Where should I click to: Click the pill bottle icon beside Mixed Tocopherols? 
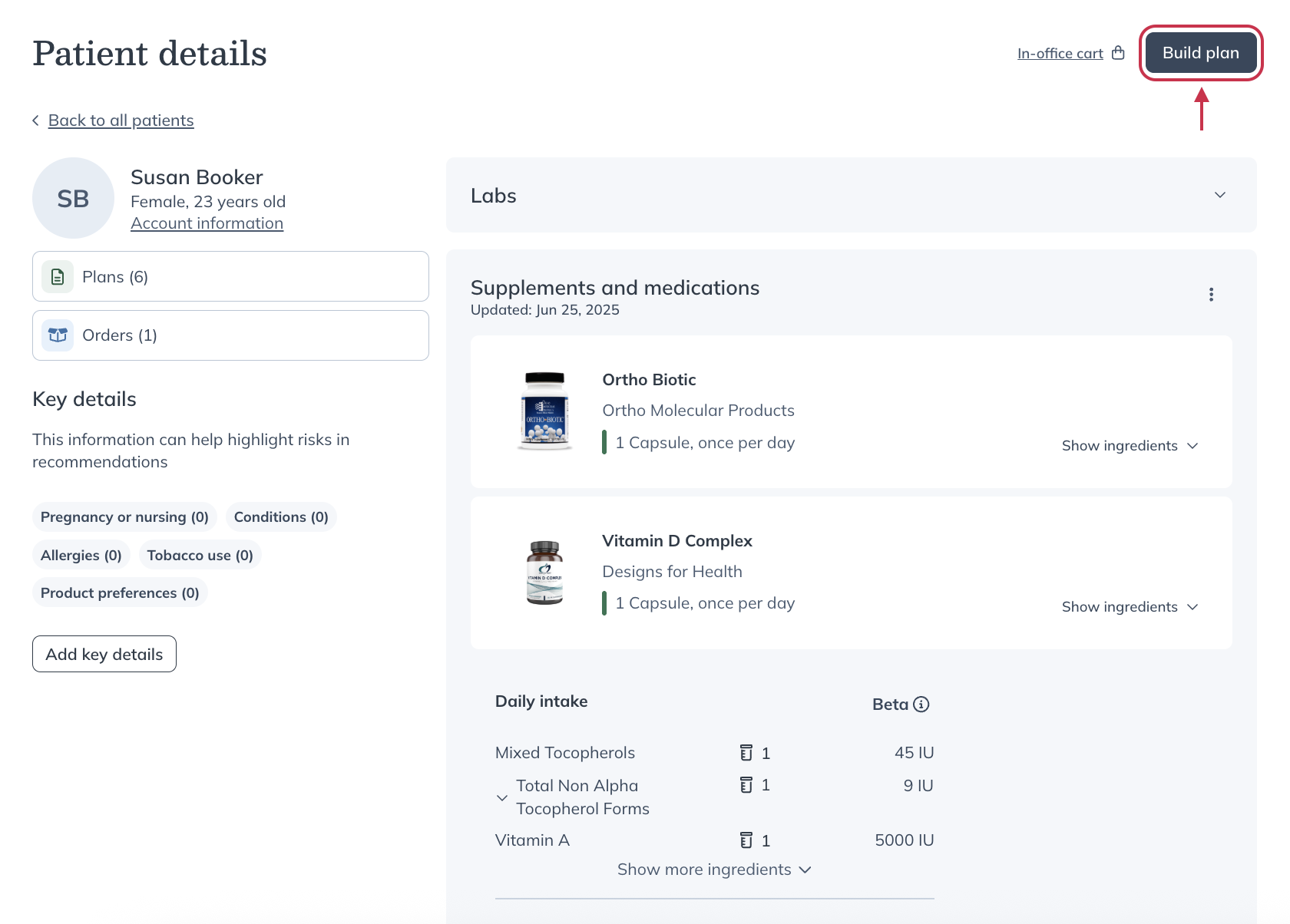[x=748, y=753]
